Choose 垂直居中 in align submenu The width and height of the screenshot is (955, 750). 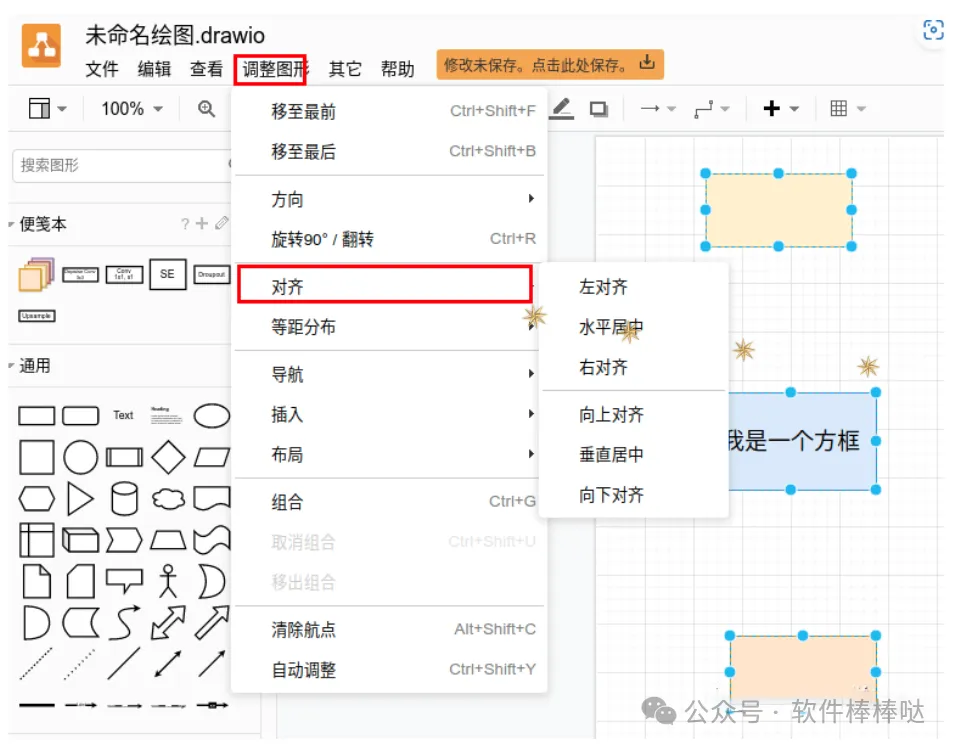pos(633,455)
